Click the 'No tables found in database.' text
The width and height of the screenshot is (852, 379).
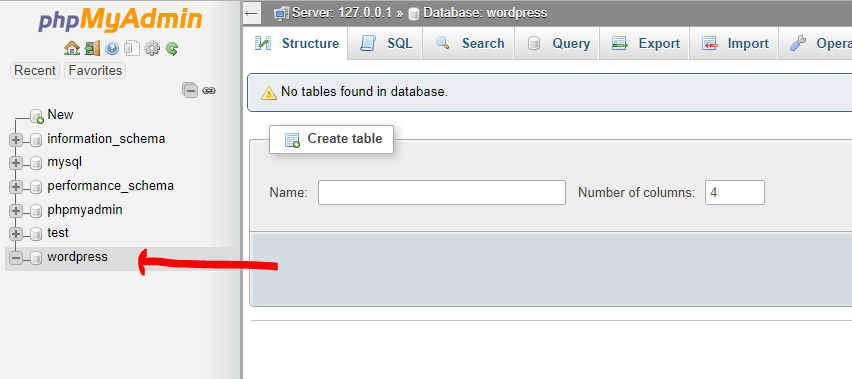(x=364, y=92)
